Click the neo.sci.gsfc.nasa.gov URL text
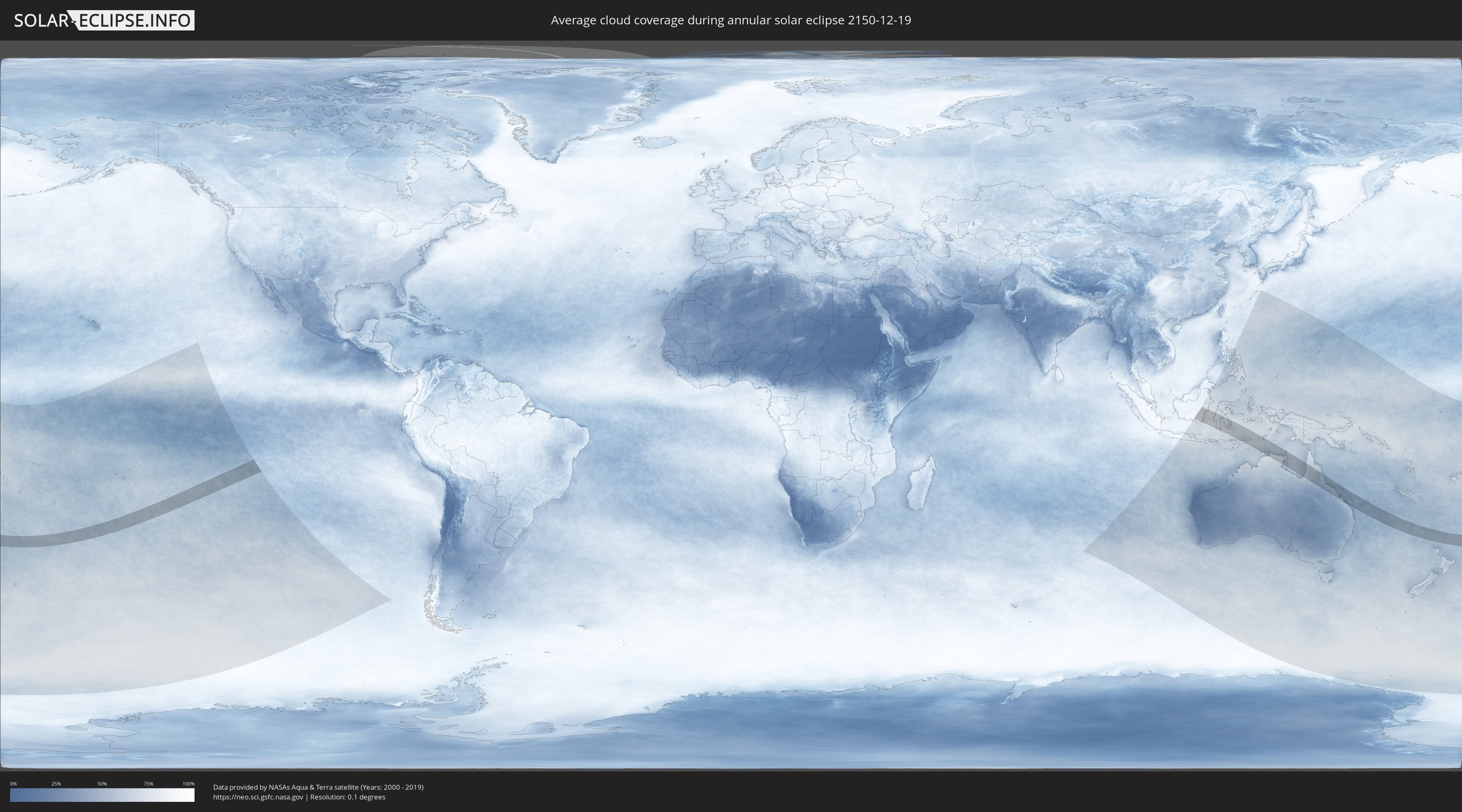The image size is (1462, 812). pyautogui.click(x=257, y=797)
